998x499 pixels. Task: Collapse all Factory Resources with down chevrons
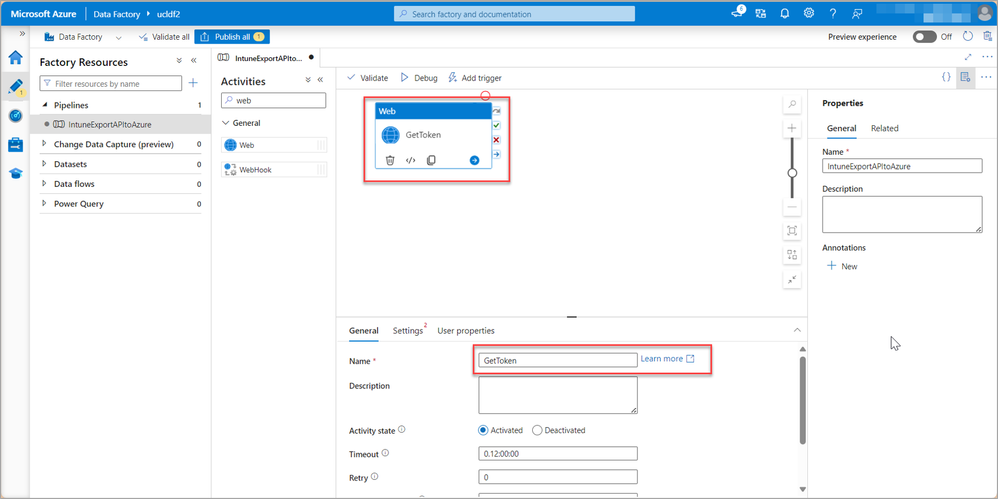(x=179, y=61)
